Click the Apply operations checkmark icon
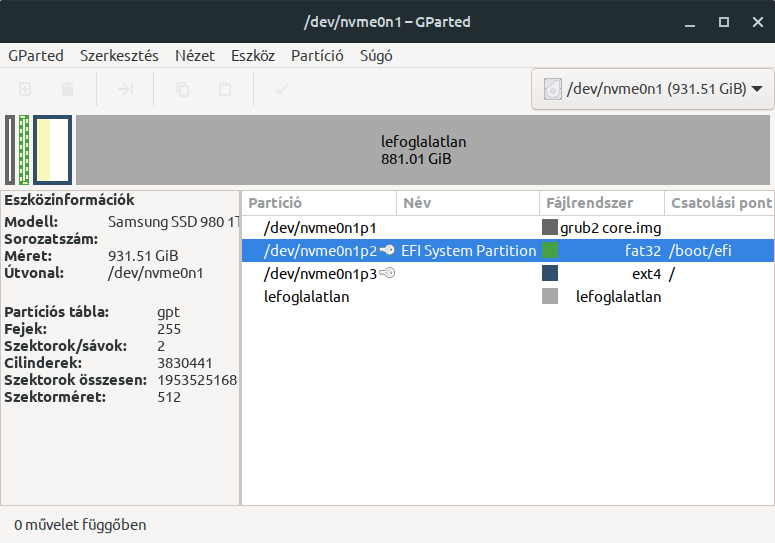Image resolution: width=775 pixels, height=543 pixels. [x=282, y=89]
